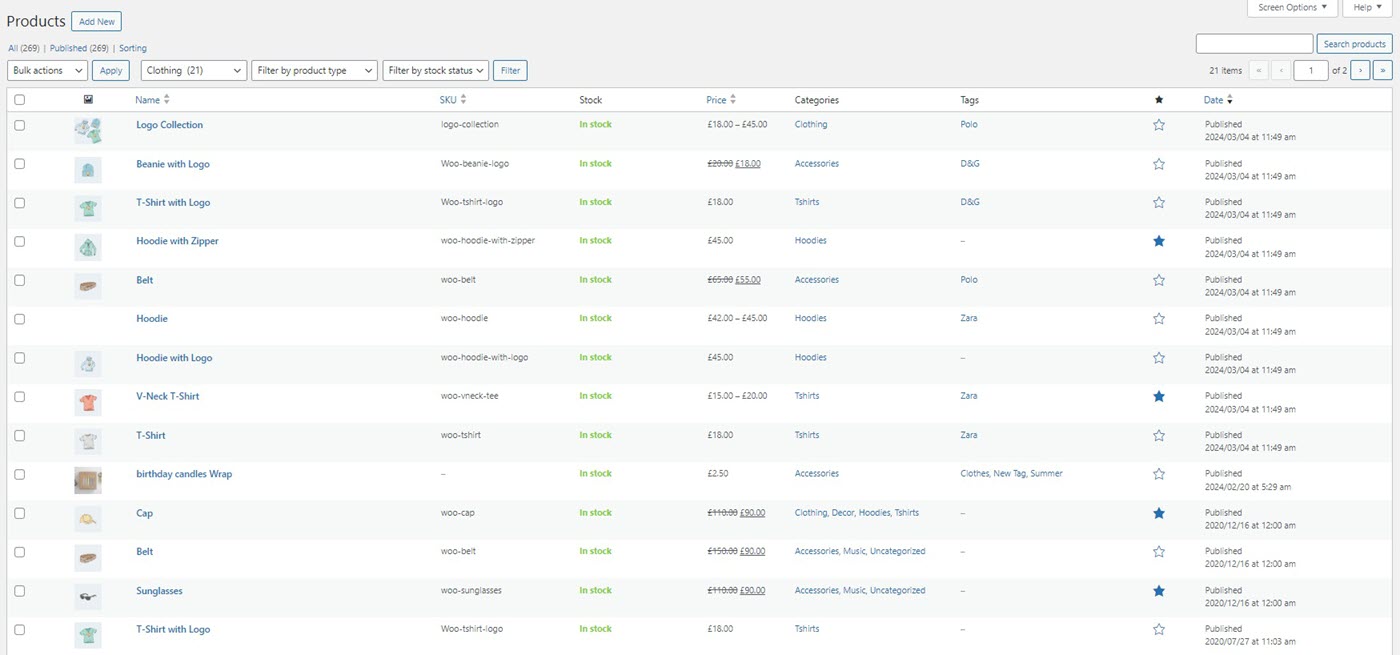The image size is (1400, 655).
Task: Click the image column header icon
Action: [88, 100]
